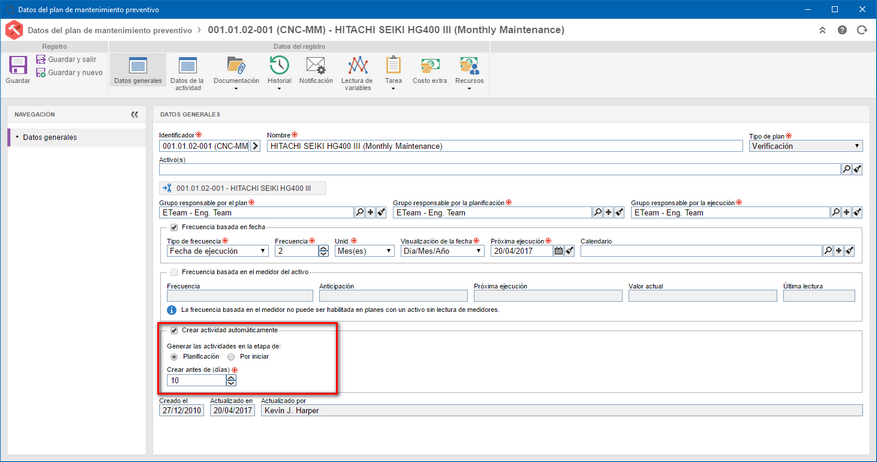Click the Activo(s) search magnifier
Image resolution: width=877 pixels, height=462 pixels.
tap(847, 169)
